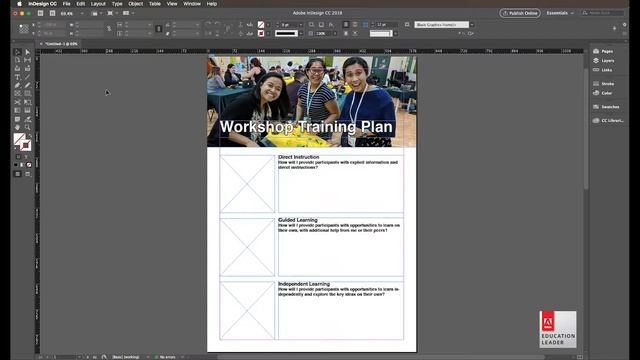
Task: Click the fill swatch in control bar
Action: pos(261,24)
